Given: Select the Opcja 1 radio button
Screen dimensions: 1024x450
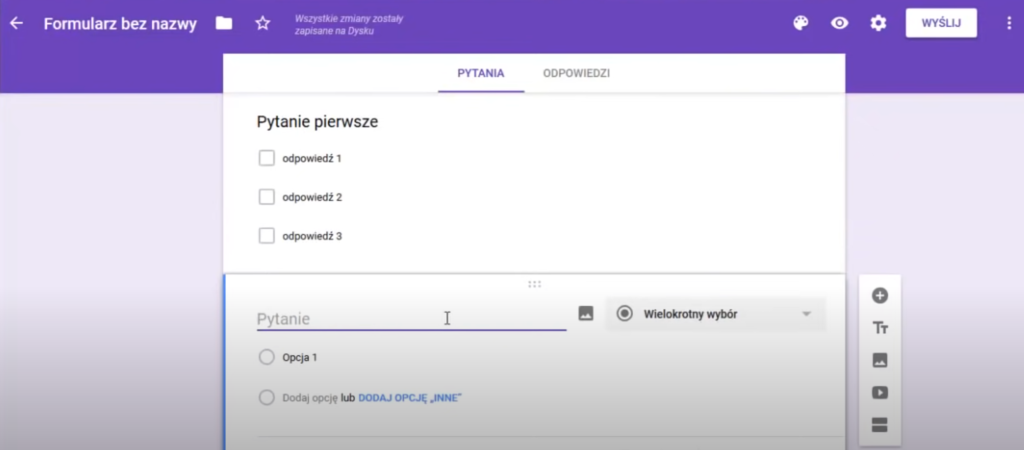Looking at the screenshot, I should click(266, 357).
